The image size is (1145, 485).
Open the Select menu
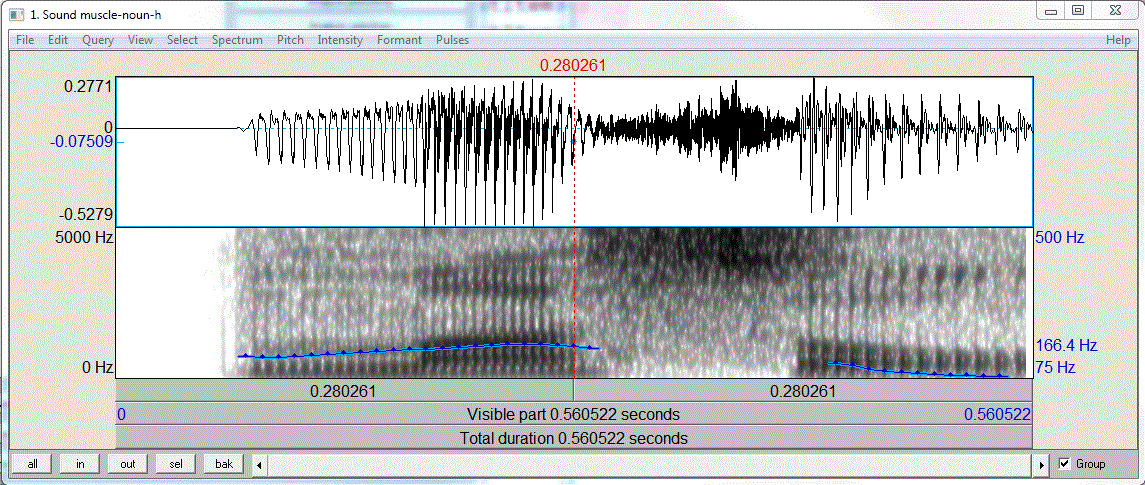[x=182, y=40]
